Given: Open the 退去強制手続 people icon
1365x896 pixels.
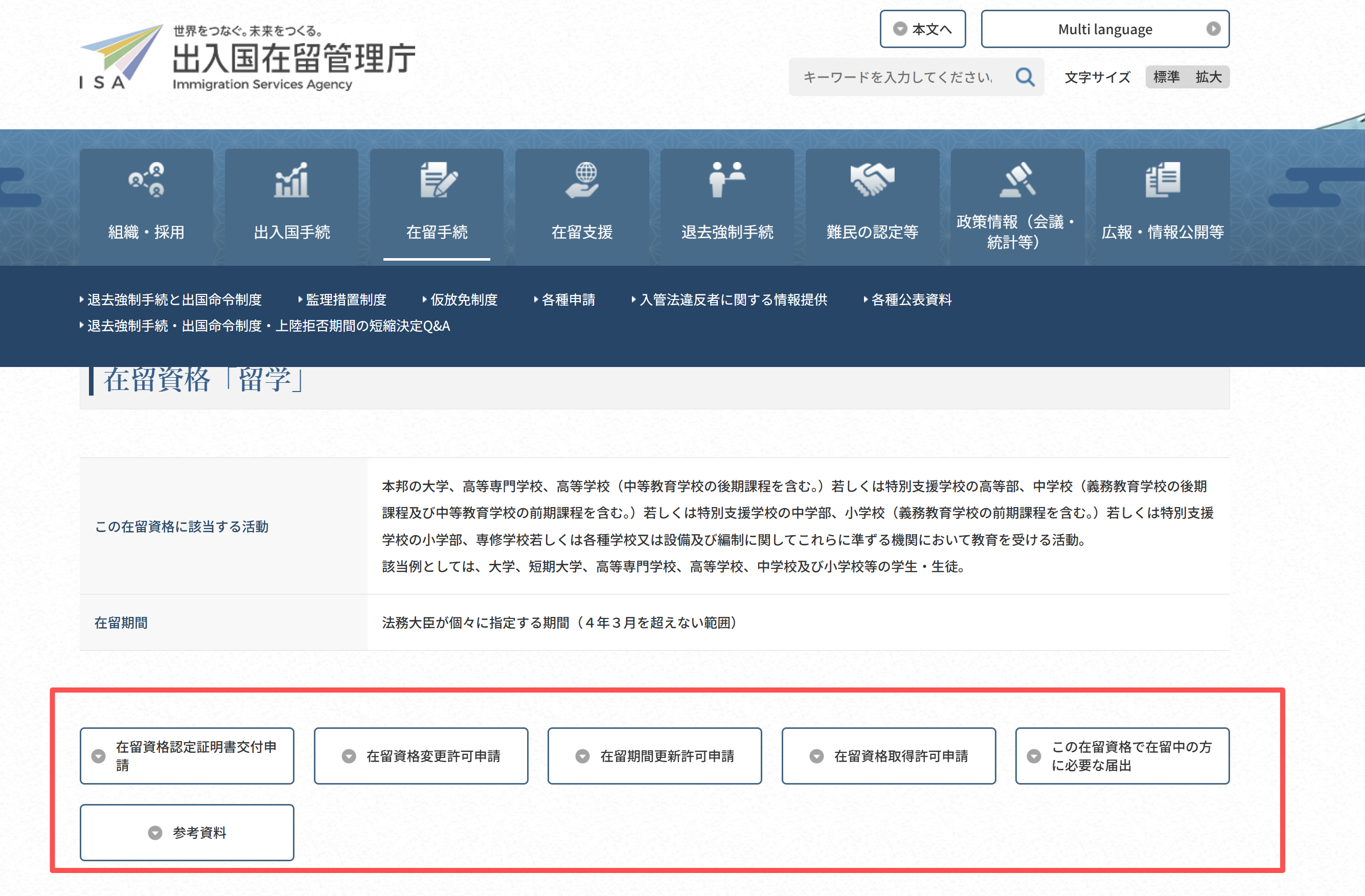Looking at the screenshot, I should (x=726, y=179).
